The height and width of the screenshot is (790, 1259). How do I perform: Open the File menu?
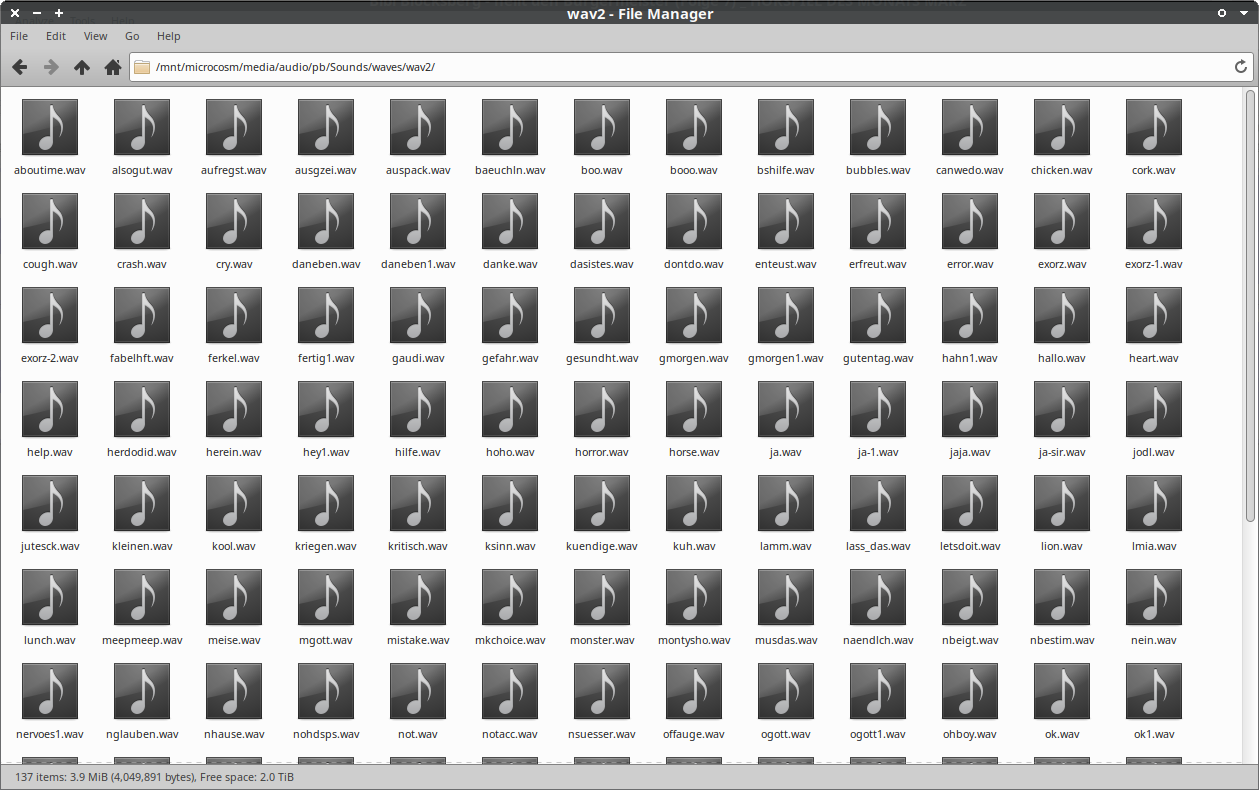[19, 36]
